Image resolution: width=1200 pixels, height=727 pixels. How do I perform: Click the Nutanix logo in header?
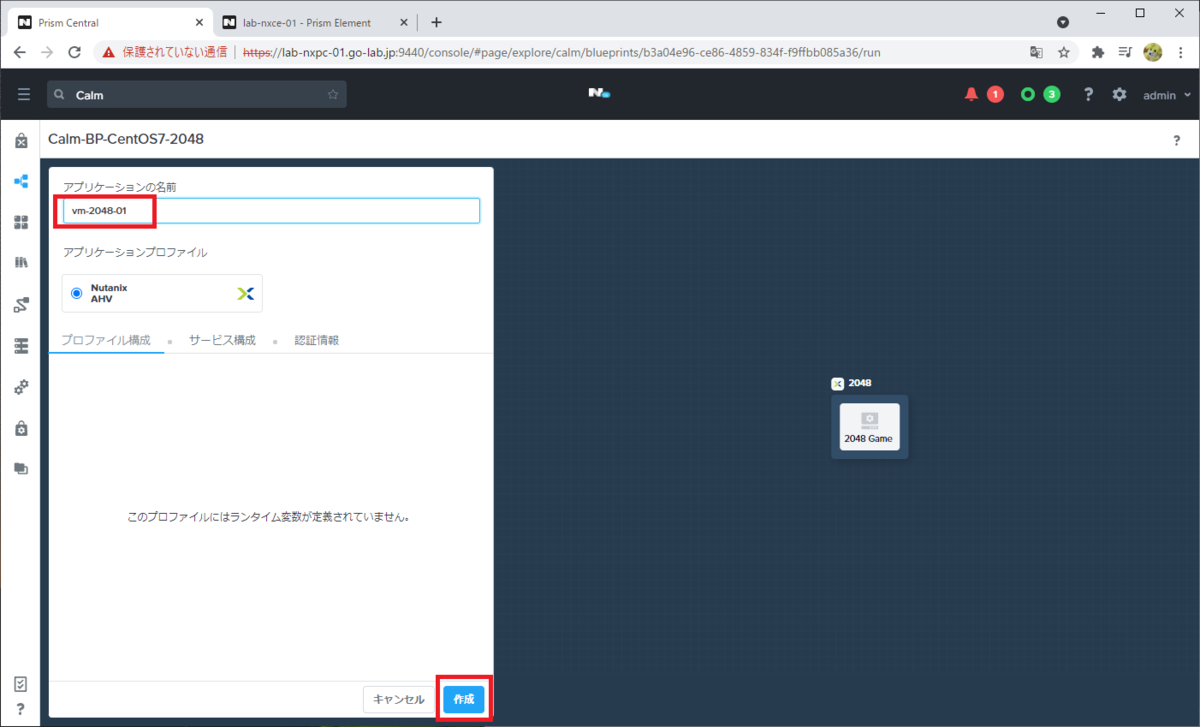(599, 94)
